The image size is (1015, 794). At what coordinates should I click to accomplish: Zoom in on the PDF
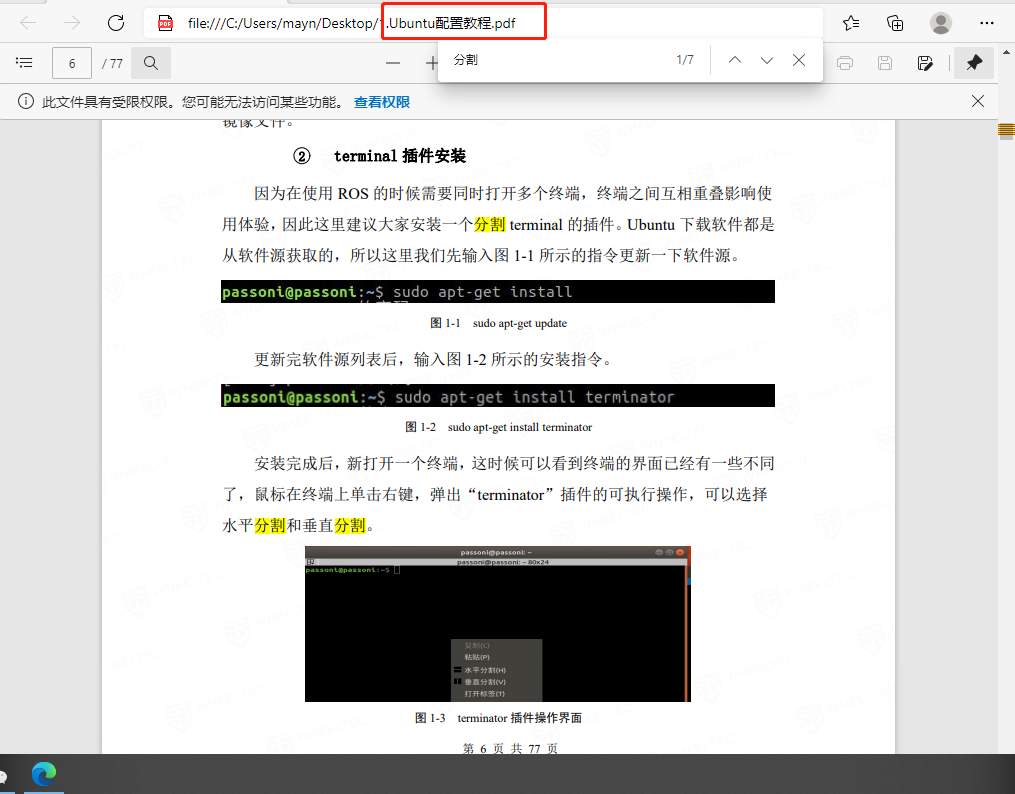pos(431,63)
